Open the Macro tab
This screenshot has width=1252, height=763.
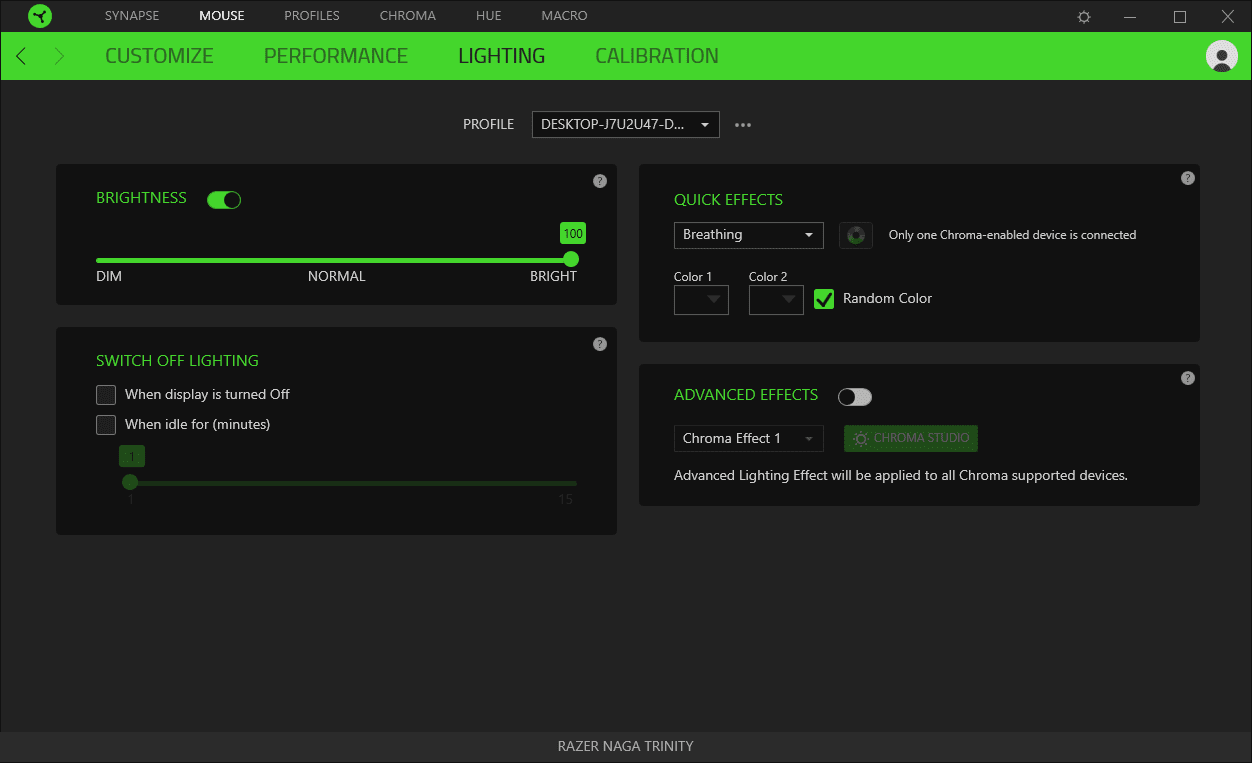pyautogui.click(x=565, y=16)
